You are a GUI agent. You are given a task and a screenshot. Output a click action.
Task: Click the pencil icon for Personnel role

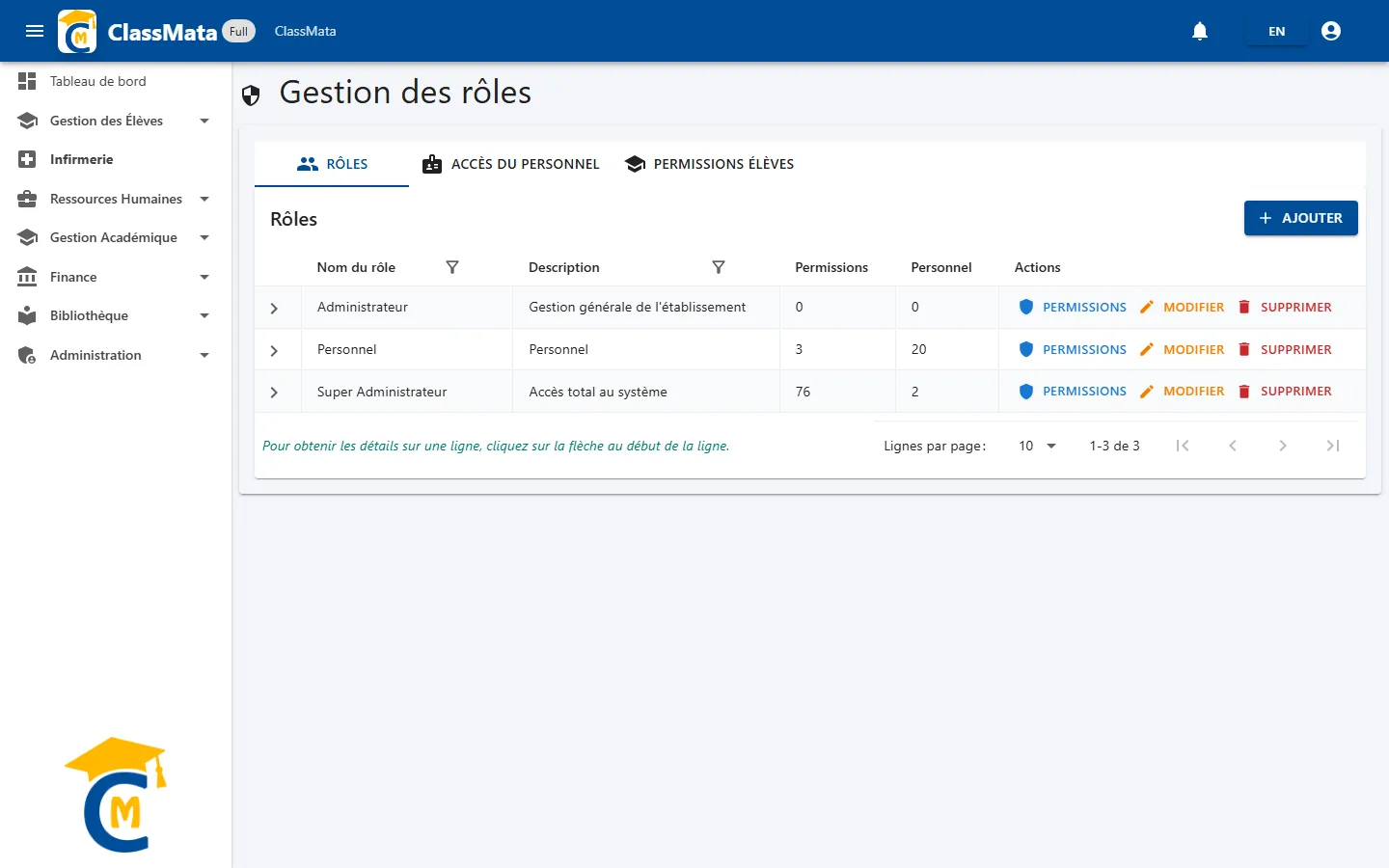click(1147, 349)
